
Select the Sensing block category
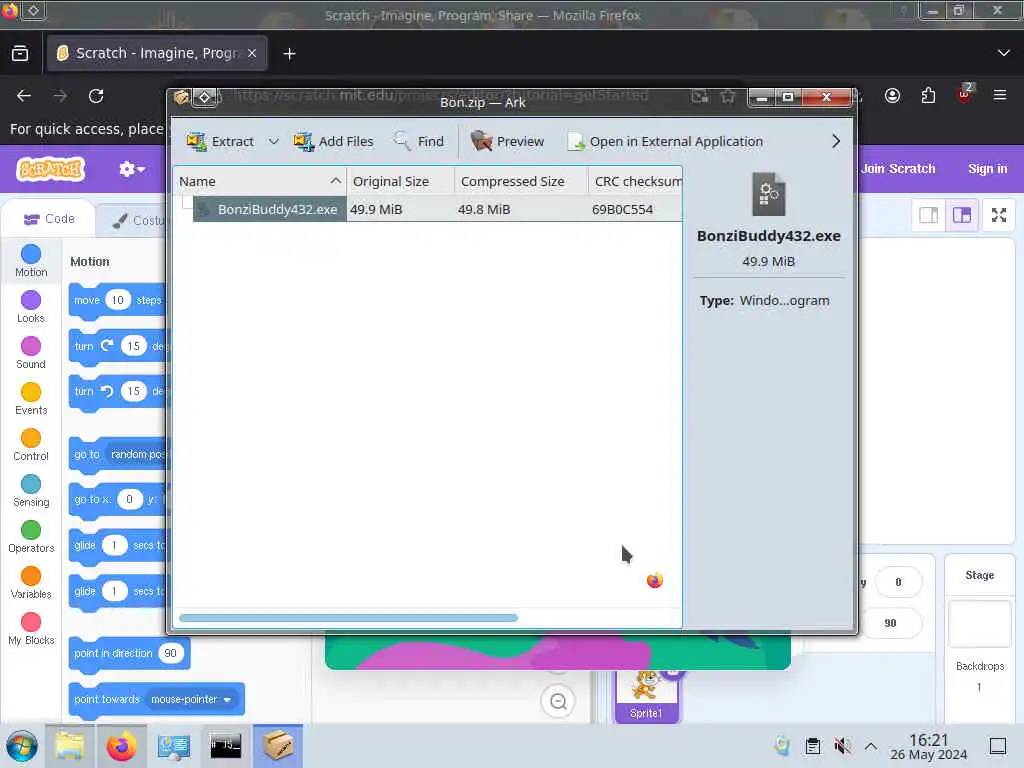[x=31, y=491]
